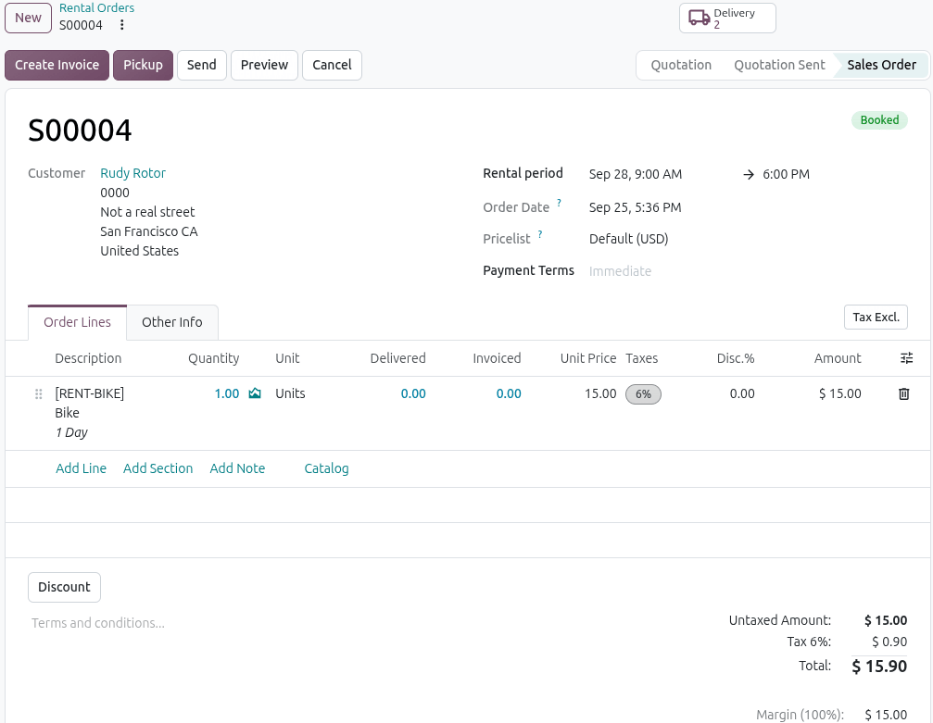
Task: Click Add Note link
Action: 237,468
